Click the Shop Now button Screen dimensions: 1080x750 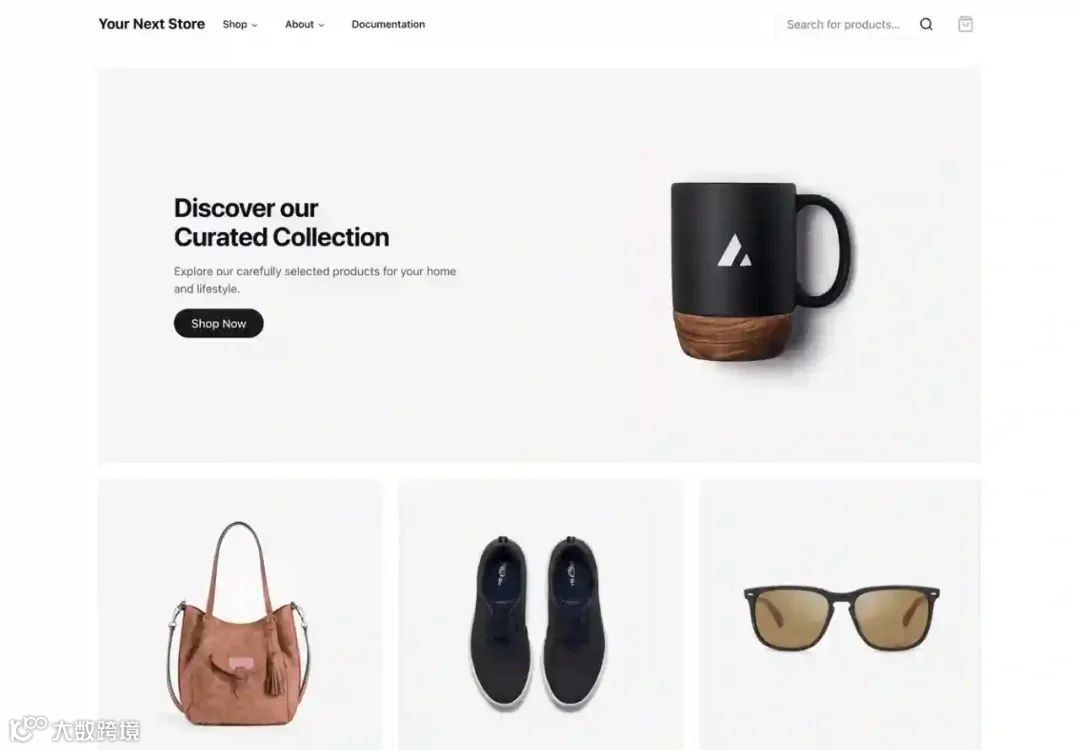click(218, 323)
